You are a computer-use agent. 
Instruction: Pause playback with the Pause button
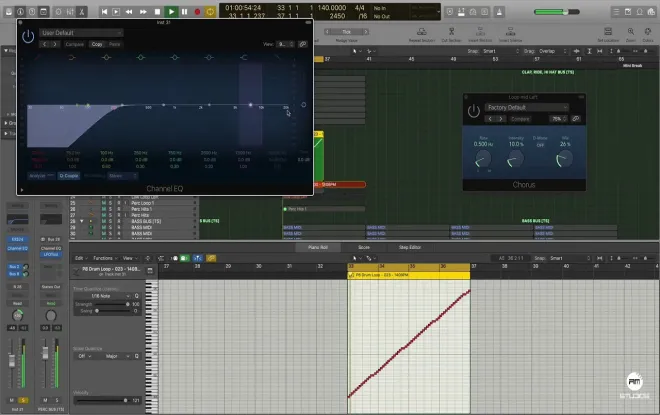coord(184,12)
